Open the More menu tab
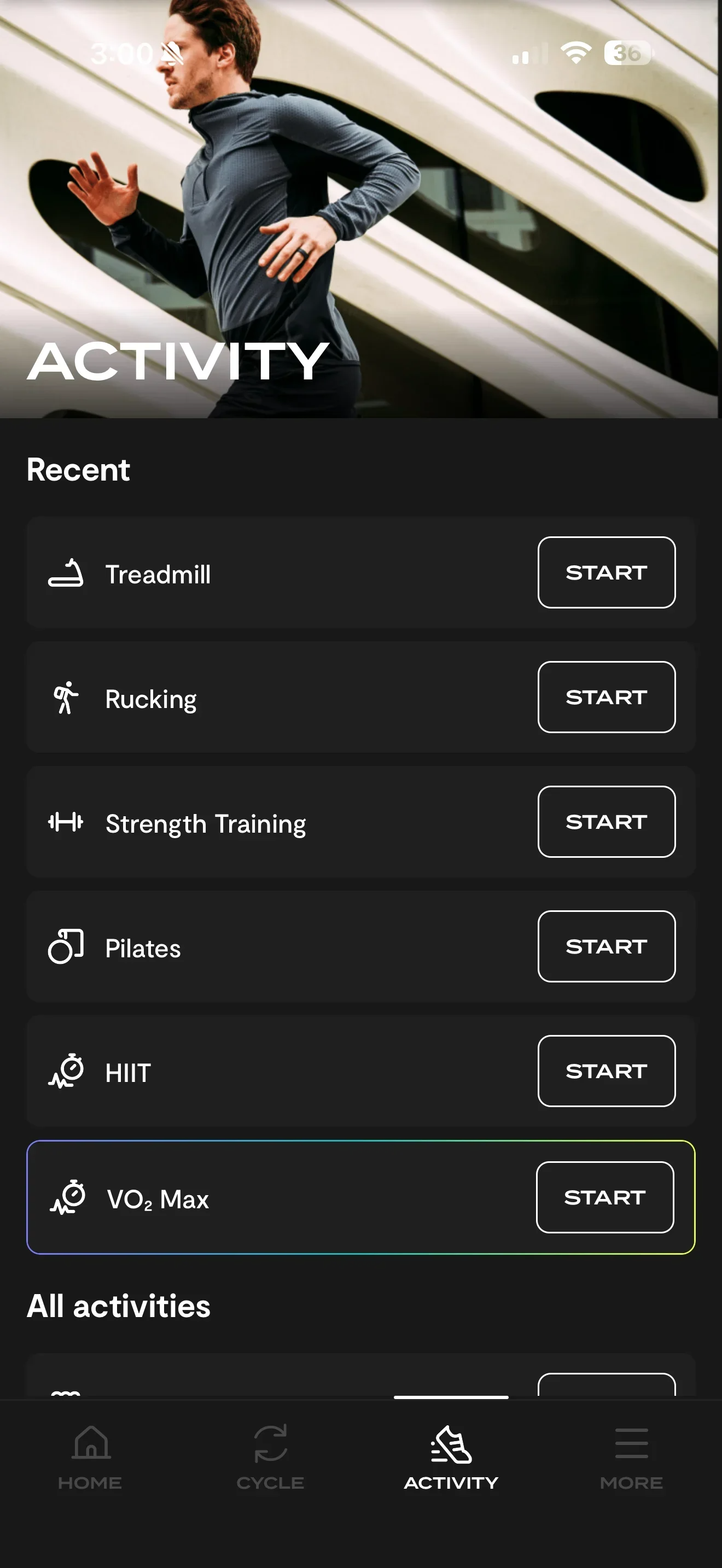The image size is (722, 1568). pyautogui.click(x=631, y=1456)
